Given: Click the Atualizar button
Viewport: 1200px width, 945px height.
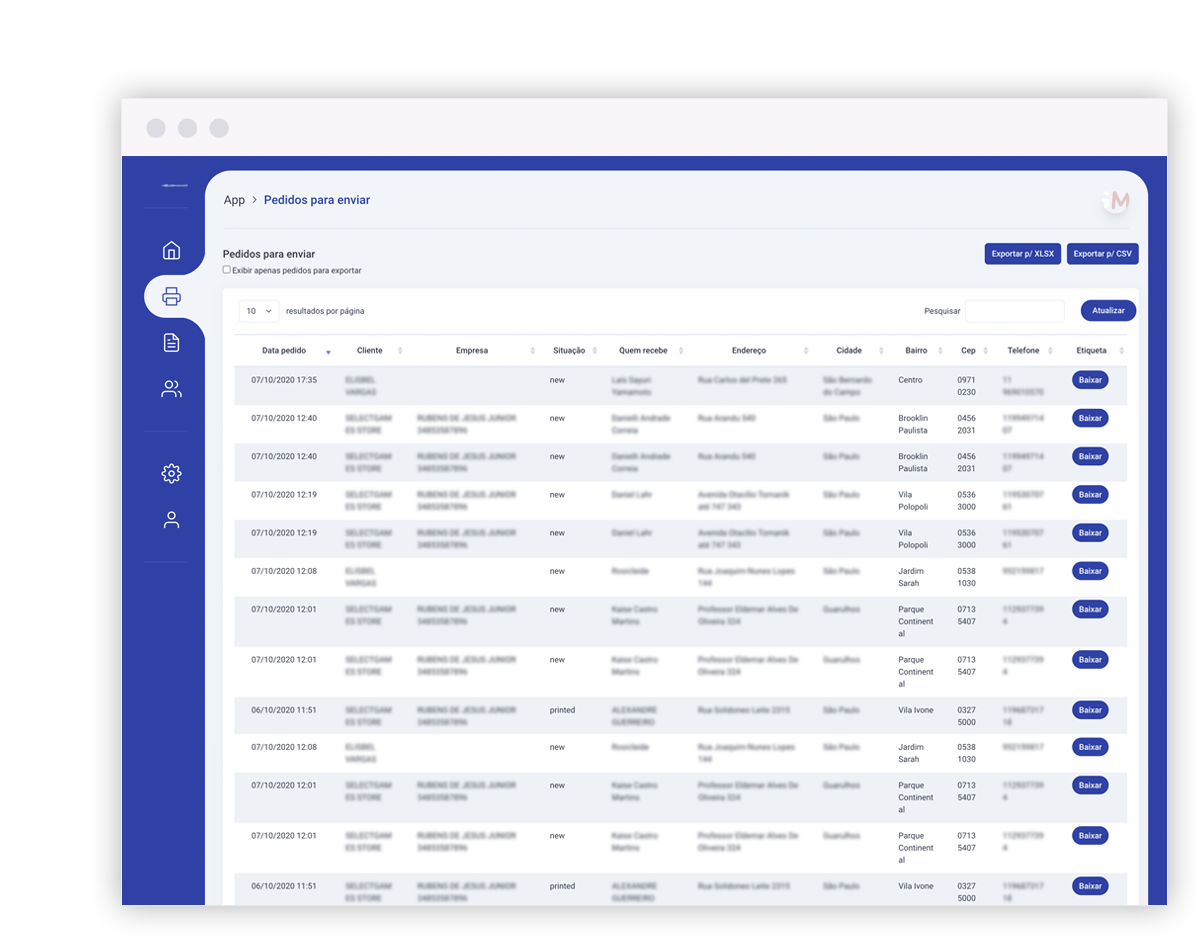Looking at the screenshot, I should pyautogui.click(x=1108, y=311).
